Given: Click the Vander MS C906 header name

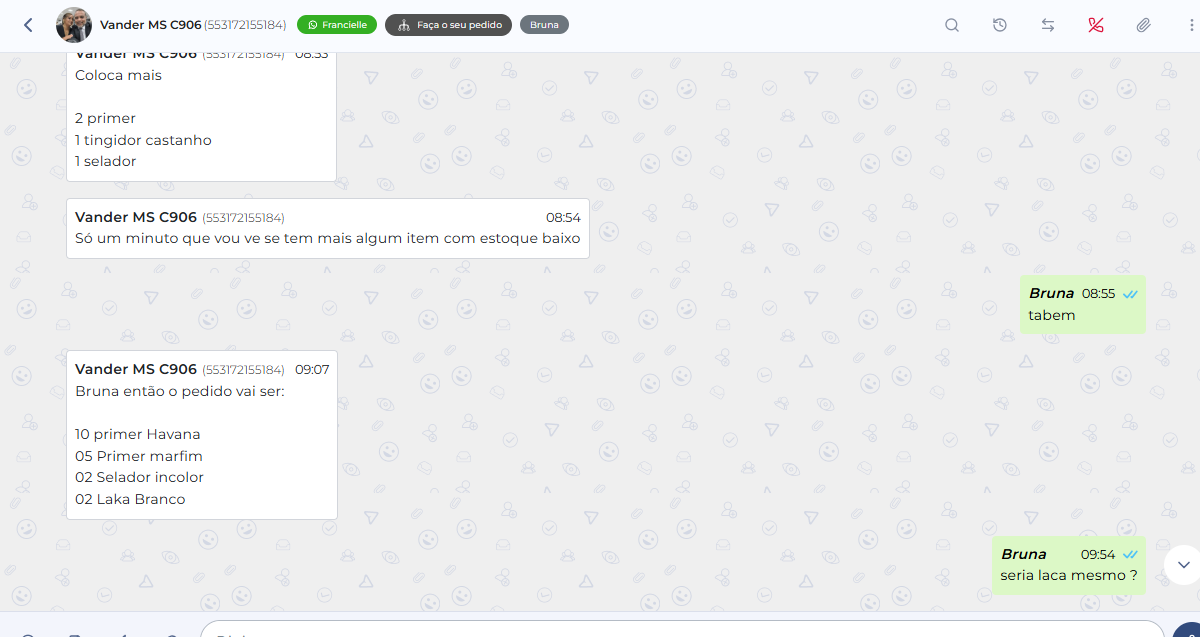Looking at the screenshot, I should pyautogui.click(x=150, y=25).
